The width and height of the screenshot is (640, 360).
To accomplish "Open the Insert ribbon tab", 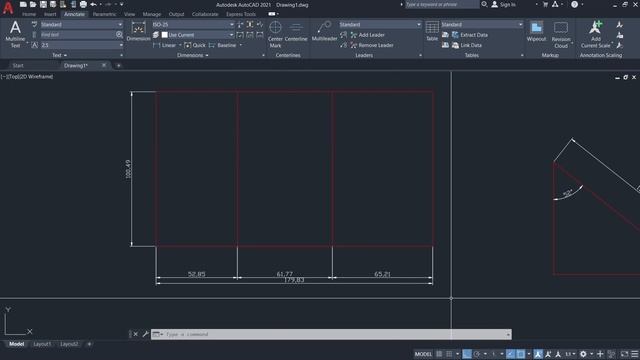I will point(50,14).
